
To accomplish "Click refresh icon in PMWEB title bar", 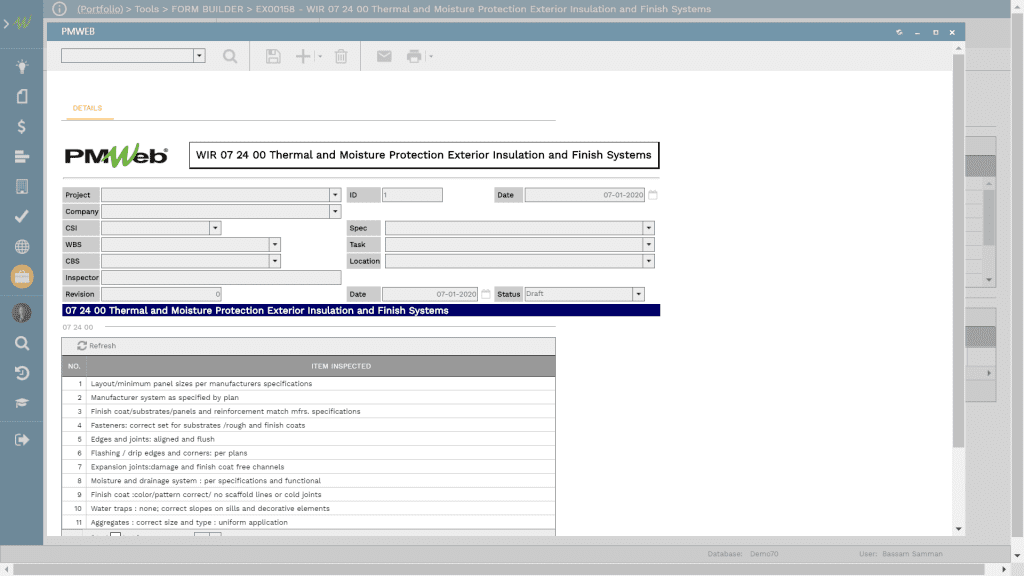I will [899, 32].
